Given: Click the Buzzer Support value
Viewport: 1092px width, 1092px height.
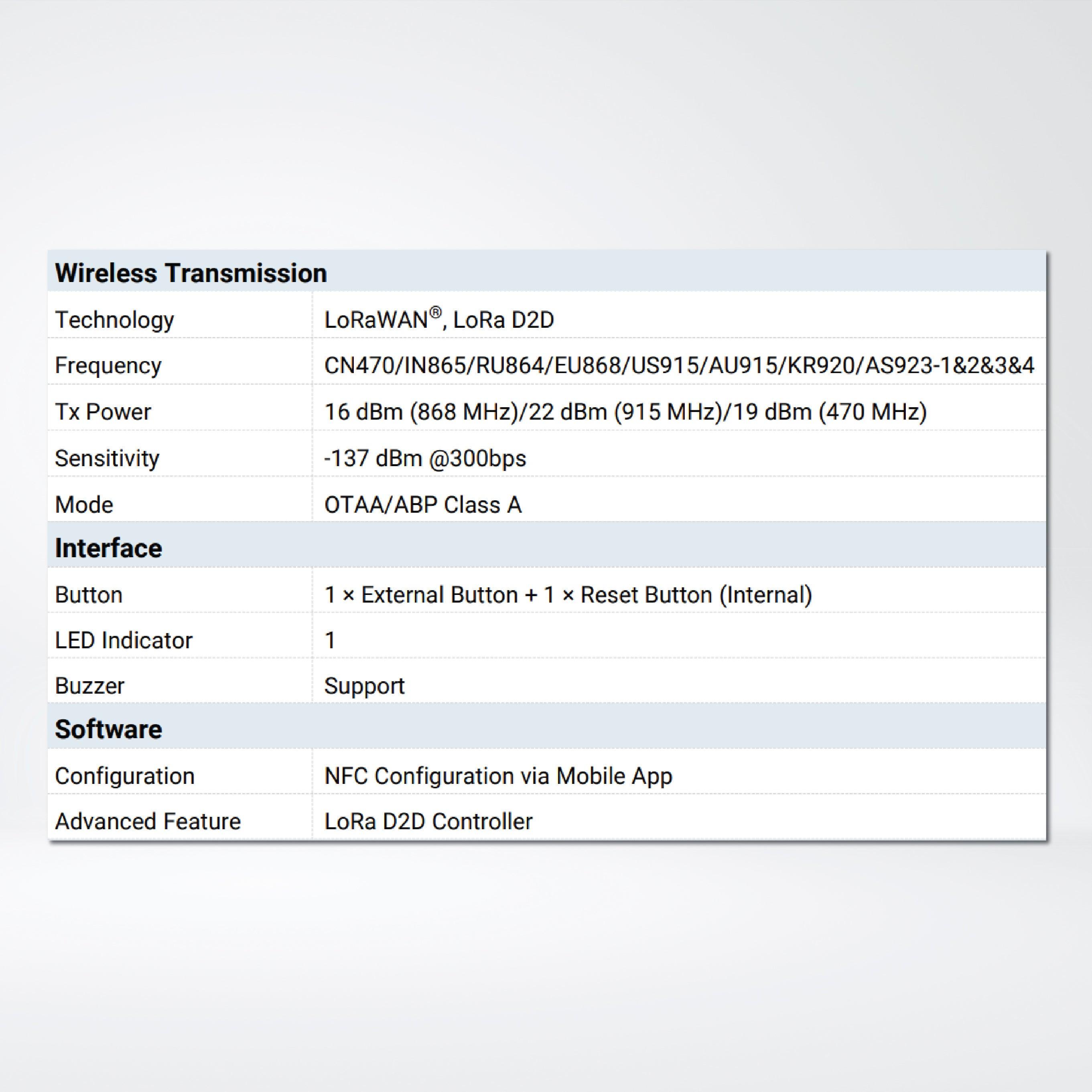Looking at the screenshot, I should coord(364,686).
